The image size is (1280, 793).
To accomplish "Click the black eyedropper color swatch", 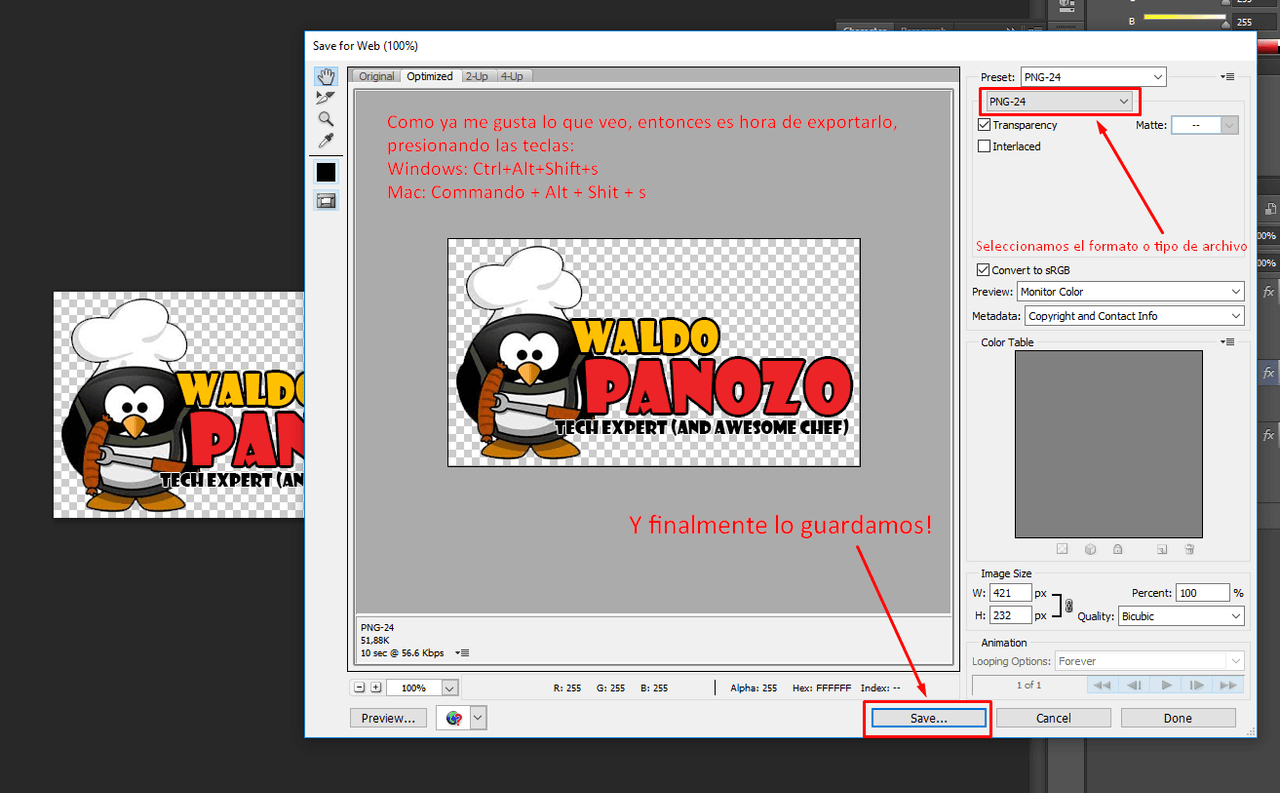I will (326, 172).
